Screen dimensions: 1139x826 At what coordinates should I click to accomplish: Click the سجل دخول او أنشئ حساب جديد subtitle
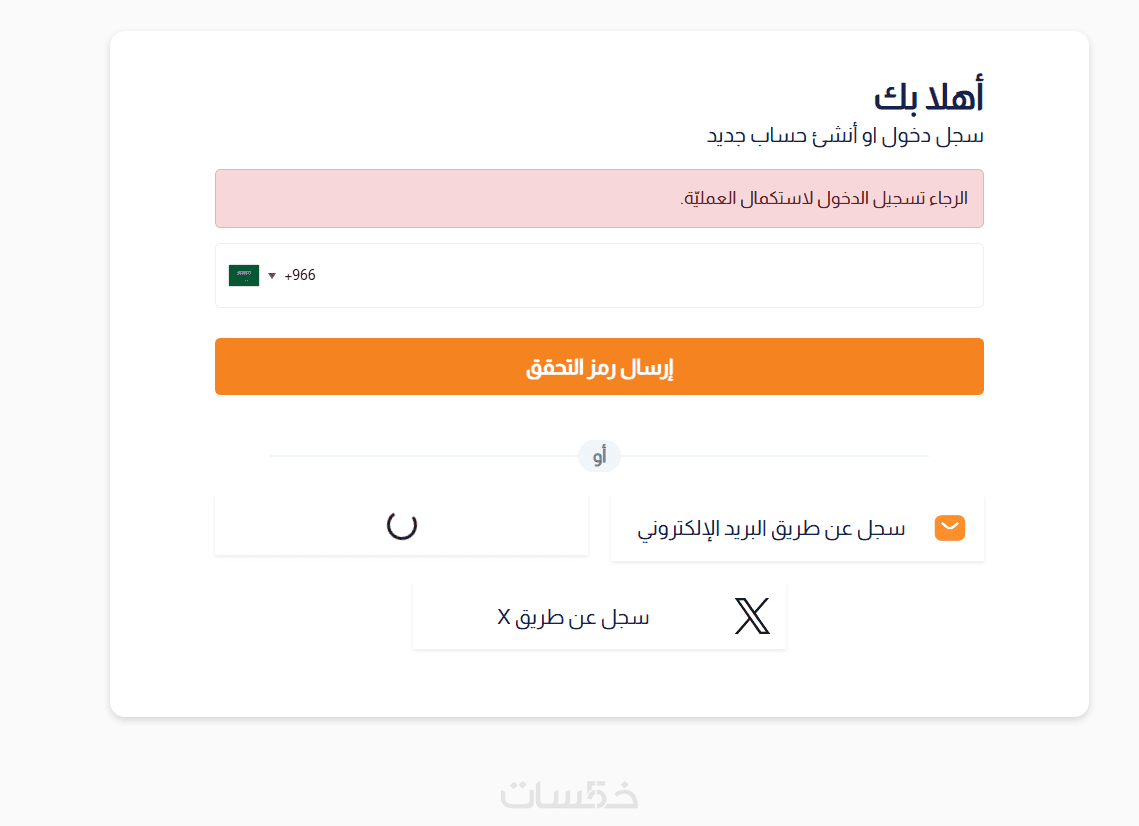(845, 136)
